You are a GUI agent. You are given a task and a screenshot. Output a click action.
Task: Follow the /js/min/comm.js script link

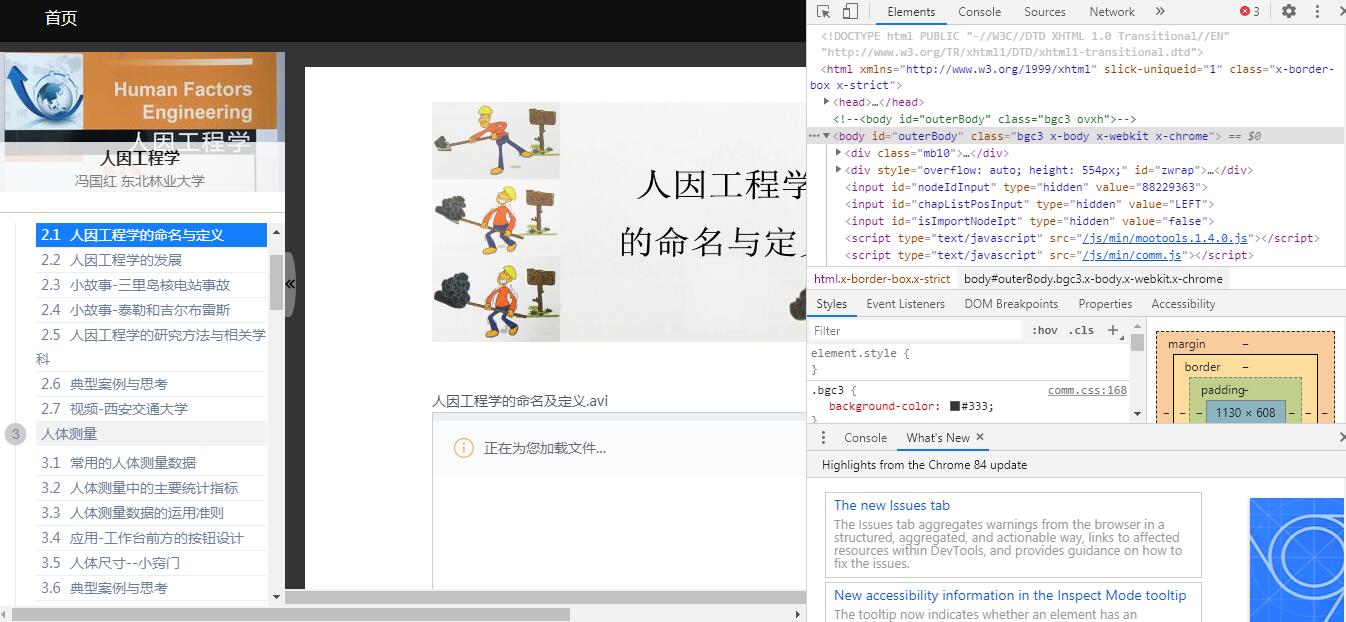[1132, 255]
